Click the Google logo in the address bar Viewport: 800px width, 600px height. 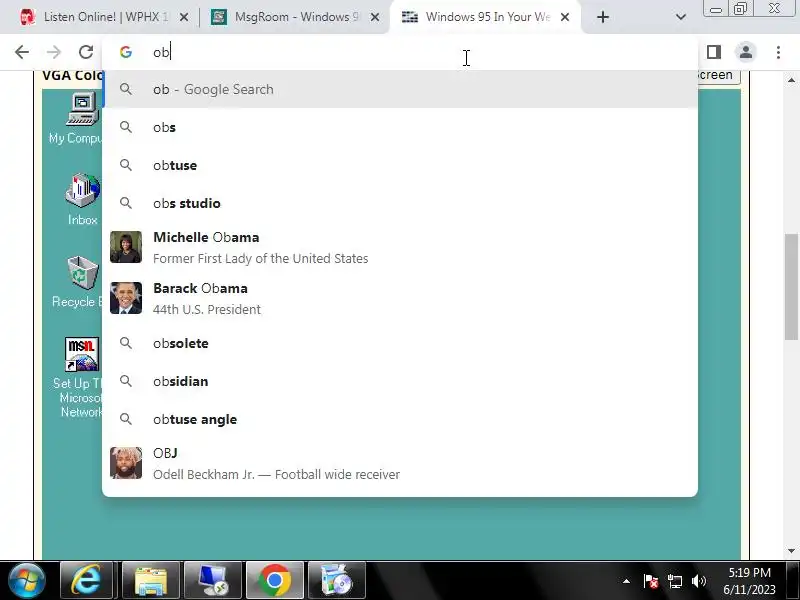pos(126,52)
